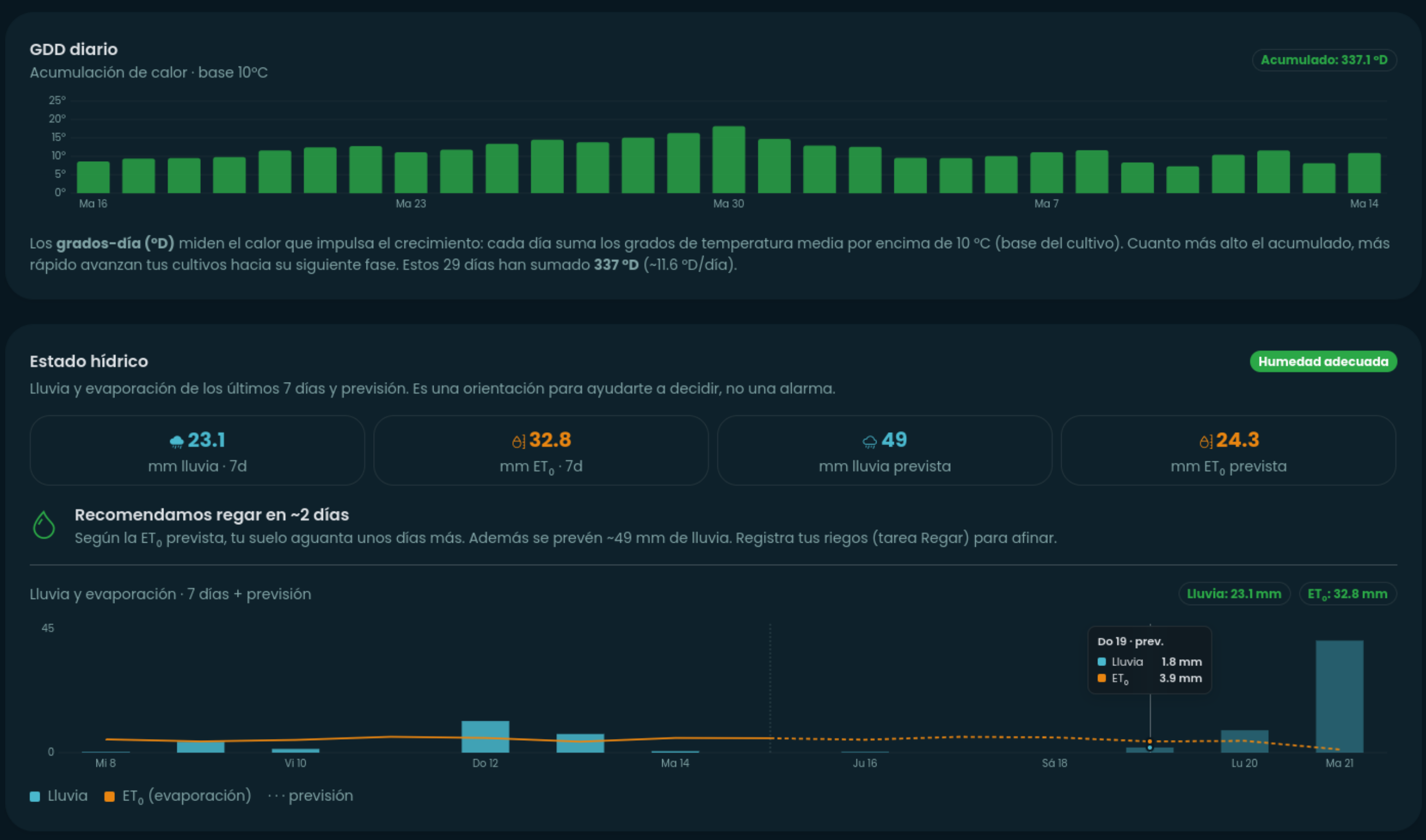Screen dimensions: 1426x840
Task: Click the mm lluvia prevista card
Action: 884,450
